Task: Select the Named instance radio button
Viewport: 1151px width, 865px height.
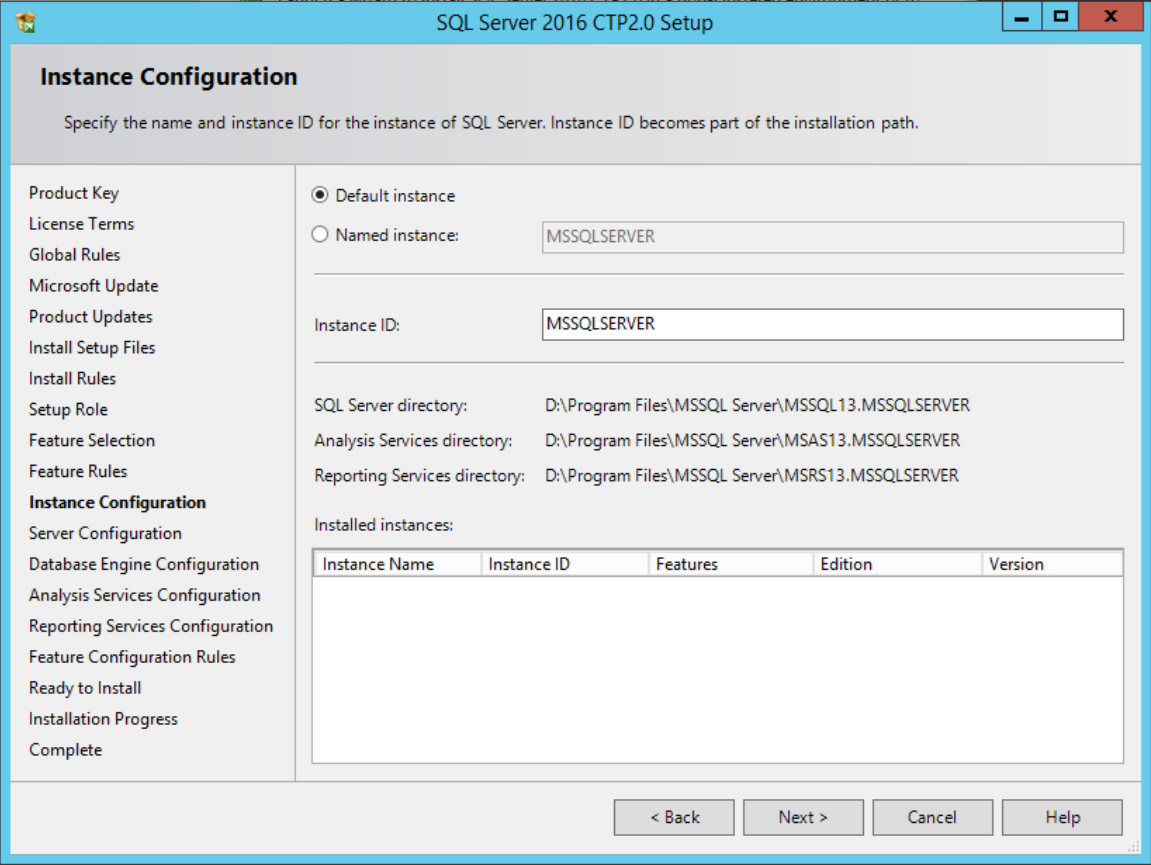Action: tap(319, 234)
